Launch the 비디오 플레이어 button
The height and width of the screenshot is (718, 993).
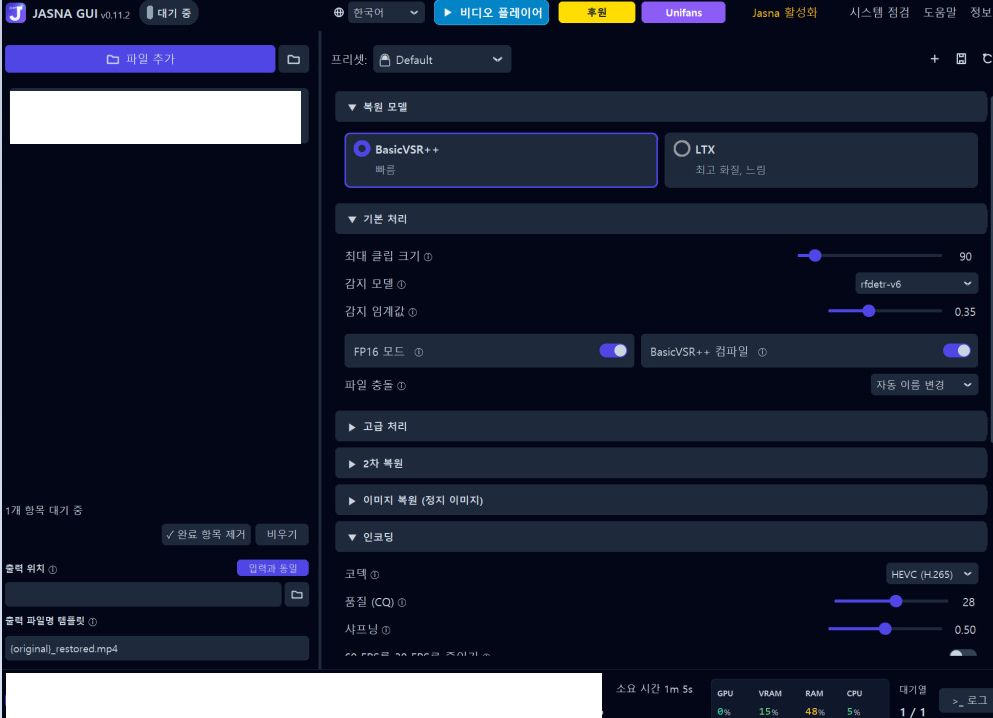tap(491, 13)
